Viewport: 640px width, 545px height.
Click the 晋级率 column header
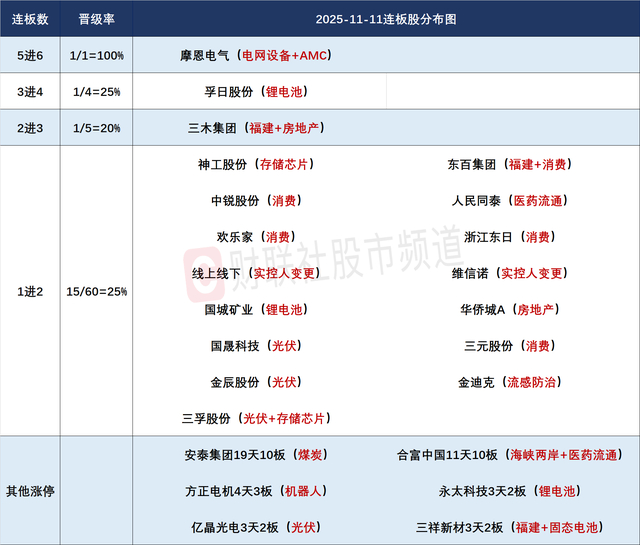(x=96, y=19)
